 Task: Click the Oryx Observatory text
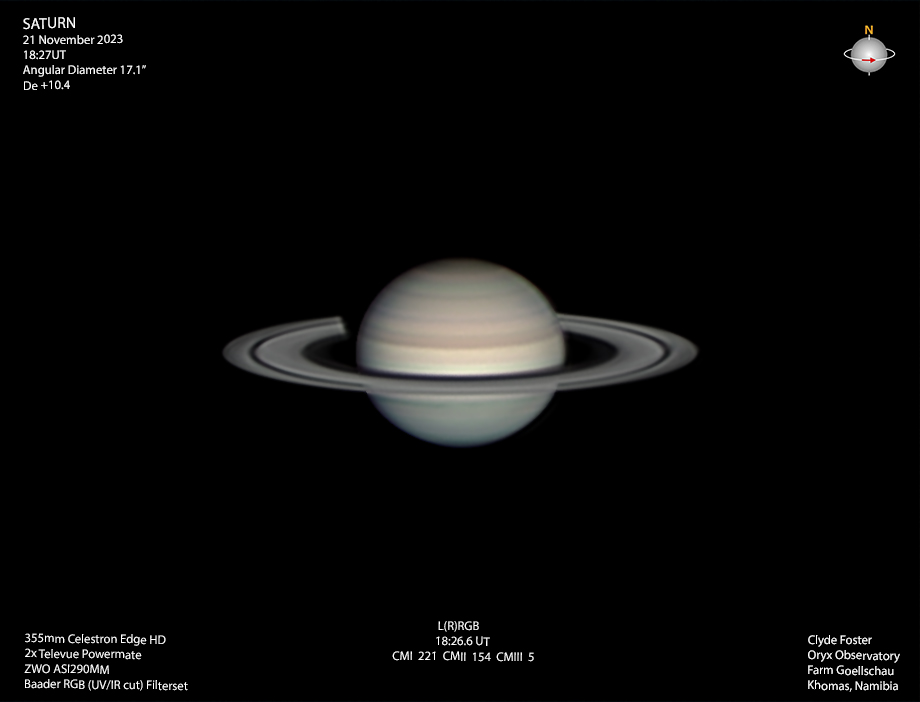click(853, 656)
